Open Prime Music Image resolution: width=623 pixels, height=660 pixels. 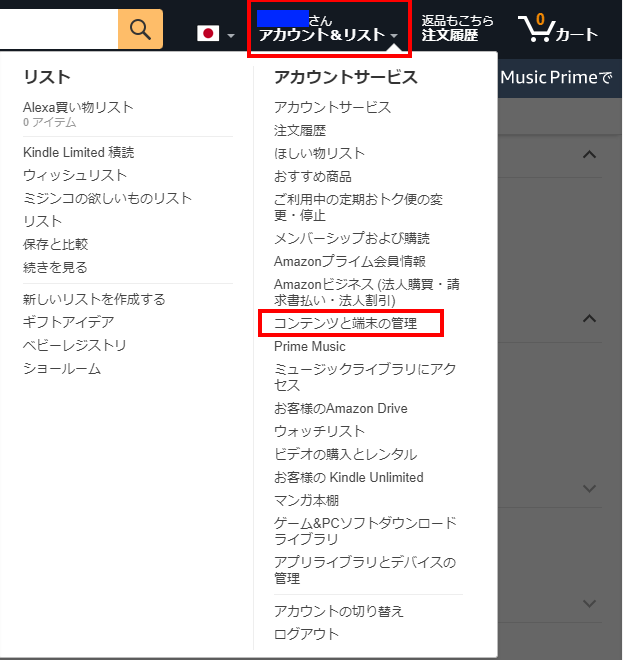tap(310, 346)
